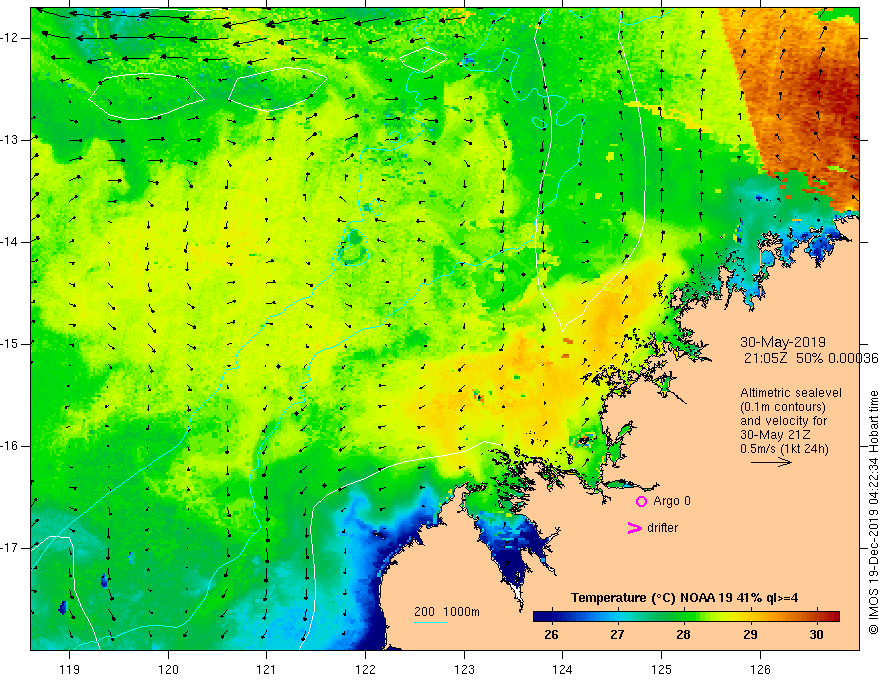Viewport: 880px width, 680px height.
Task: Click the temperature color bar at 28
Action: [x=684, y=616]
